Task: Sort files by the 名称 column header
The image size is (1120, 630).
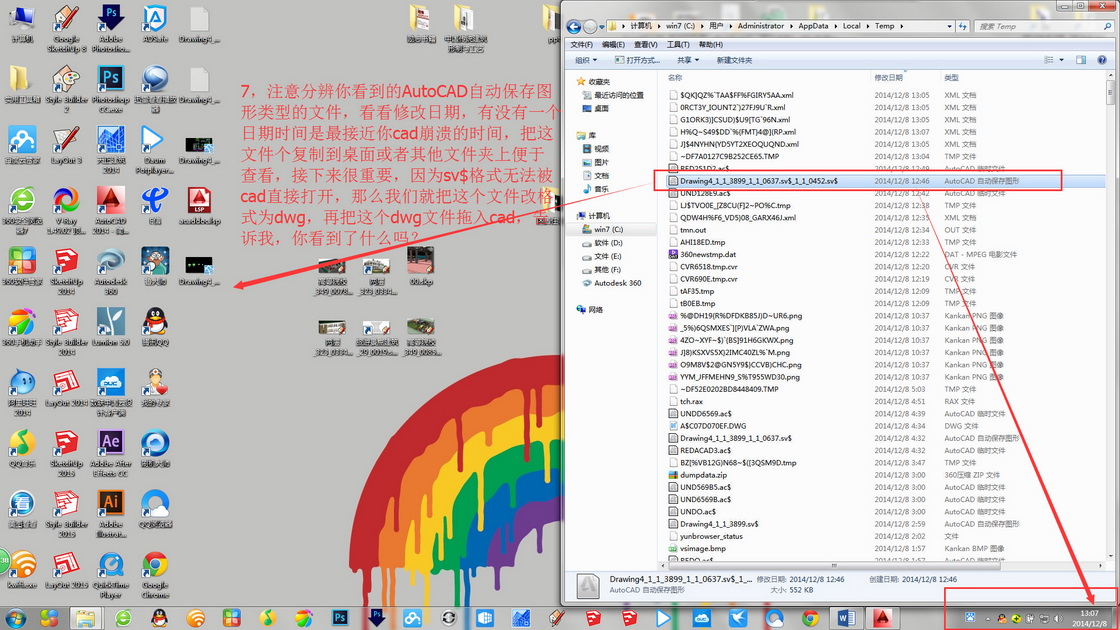Action: 675,78
